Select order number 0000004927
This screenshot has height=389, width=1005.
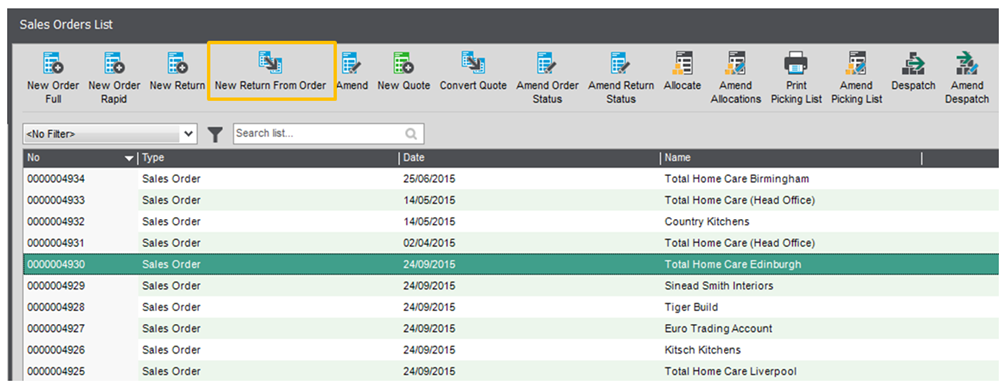pyautogui.click(x=56, y=329)
